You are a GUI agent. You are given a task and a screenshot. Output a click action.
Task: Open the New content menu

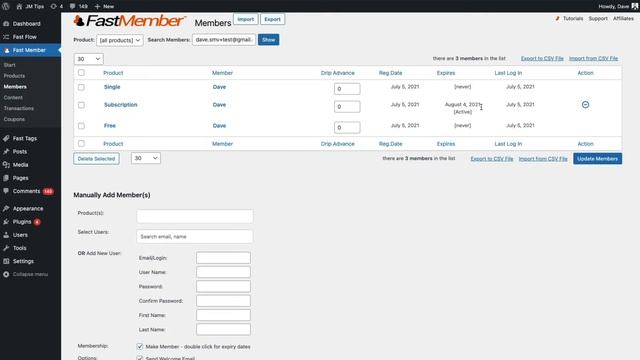pyautogui.click(x=104, y=7)
